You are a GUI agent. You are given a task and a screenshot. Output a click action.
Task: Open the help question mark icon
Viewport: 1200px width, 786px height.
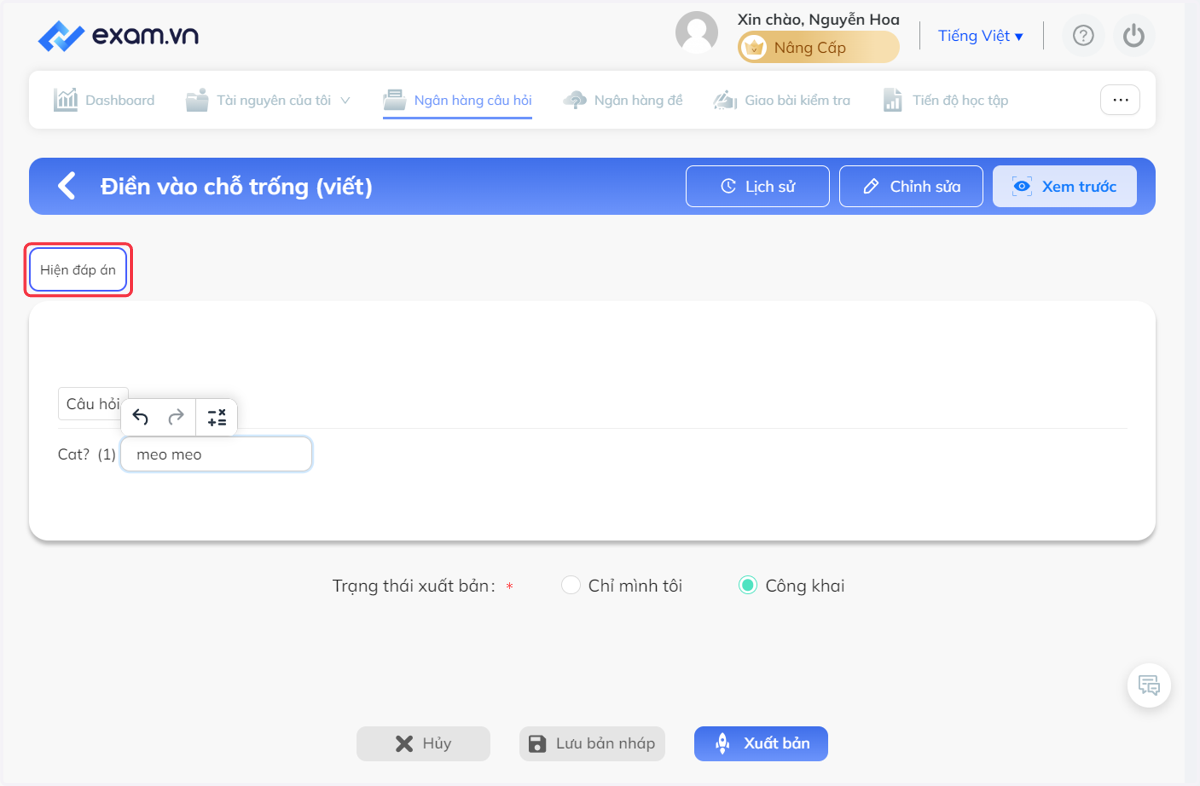click(x=1083, y=36)
